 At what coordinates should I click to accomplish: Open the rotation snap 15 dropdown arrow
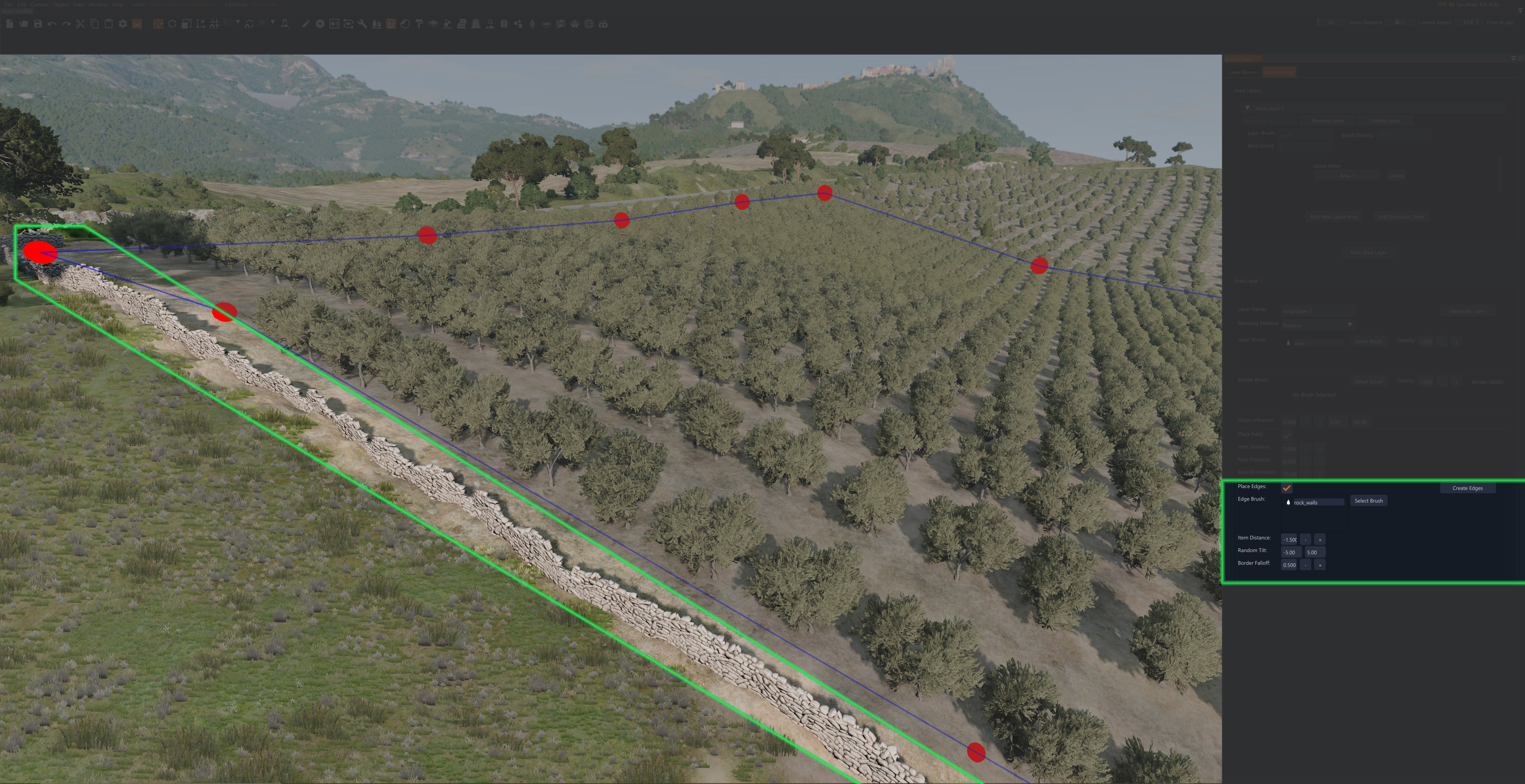273,22
